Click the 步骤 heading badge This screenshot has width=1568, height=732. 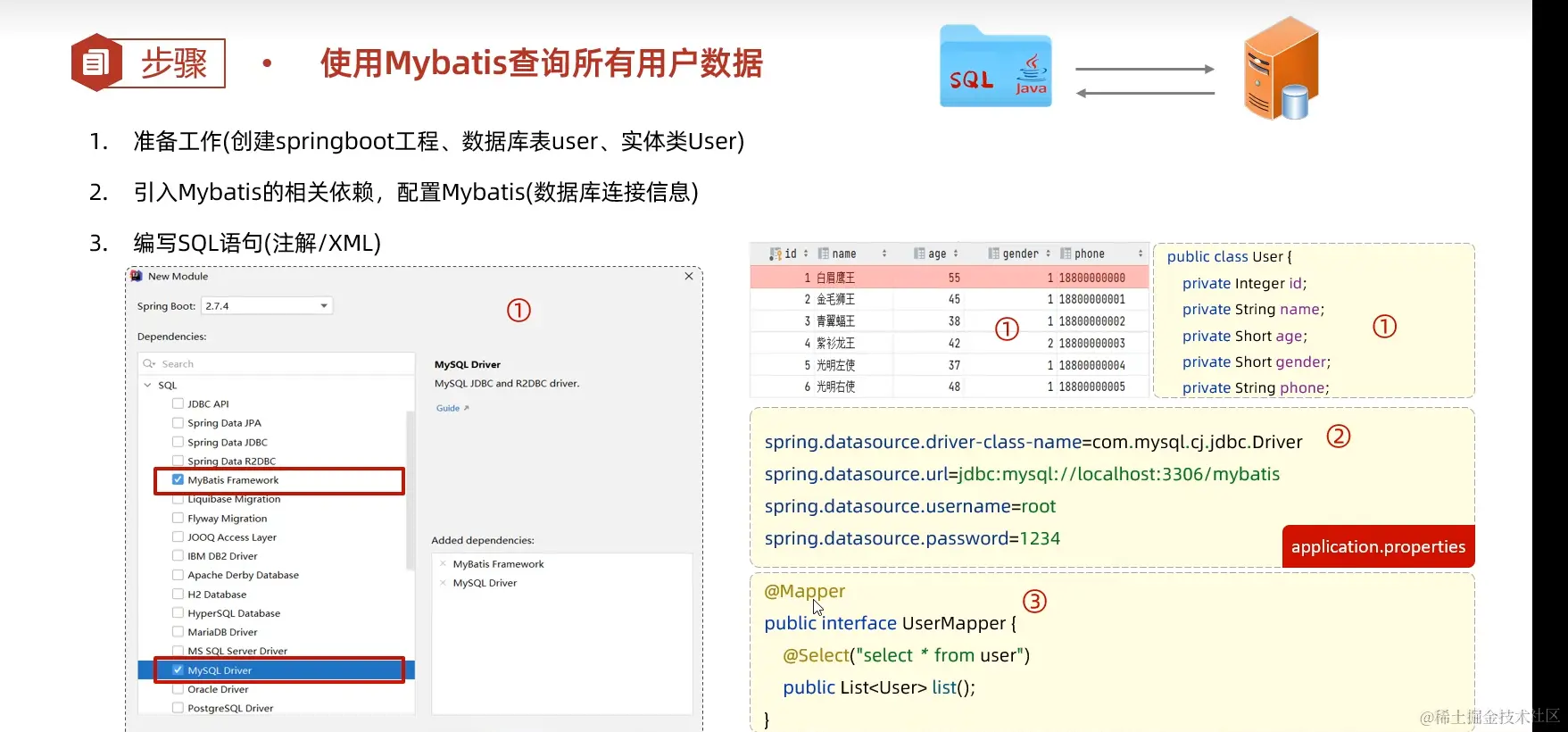(148, 62)
